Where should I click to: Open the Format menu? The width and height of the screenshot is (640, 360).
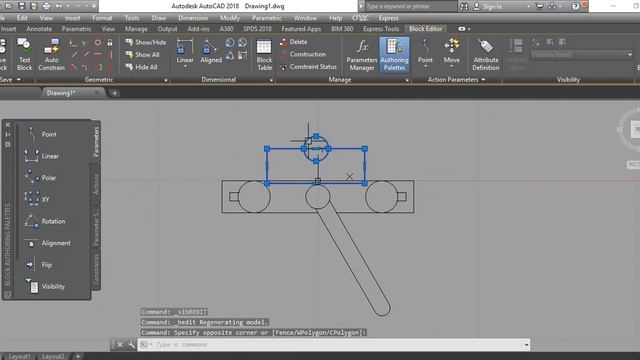click(102, 18)
